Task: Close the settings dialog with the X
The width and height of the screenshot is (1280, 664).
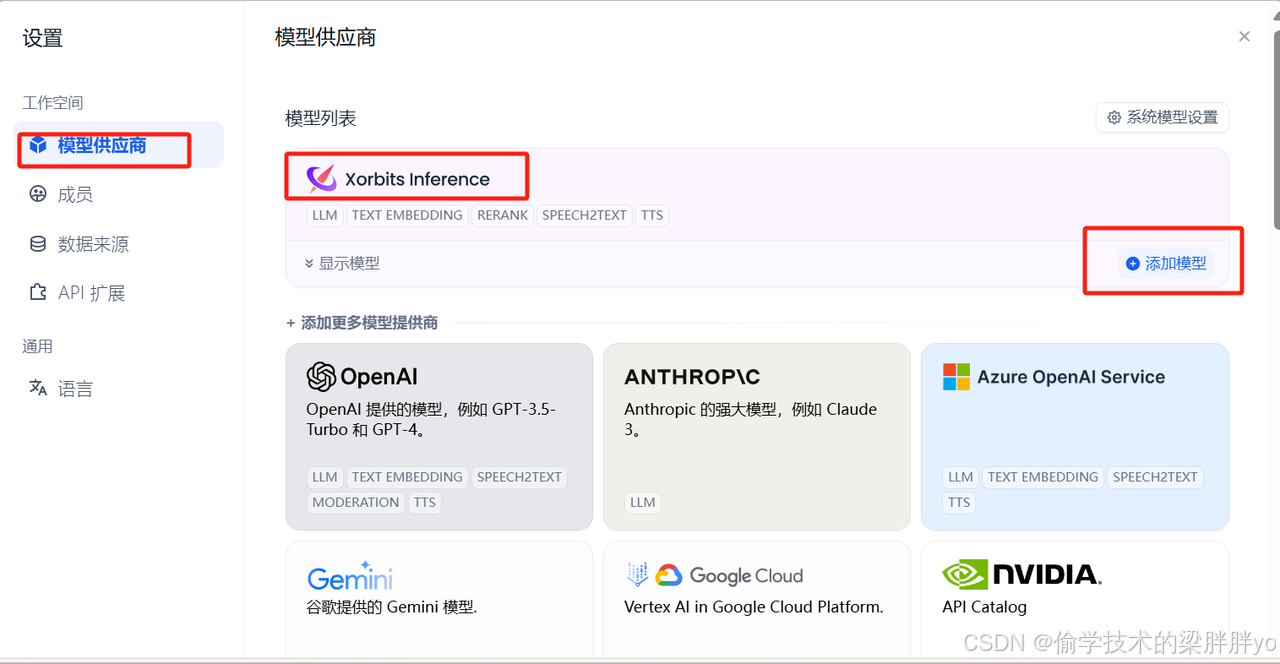Action: [x=1244, y=36]
